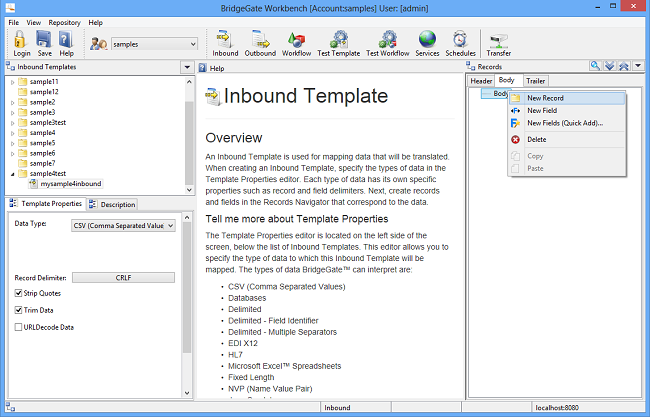Viewport: 650px width, 417px height.
Task: Expand the sample3test folder
Action: 12,123
